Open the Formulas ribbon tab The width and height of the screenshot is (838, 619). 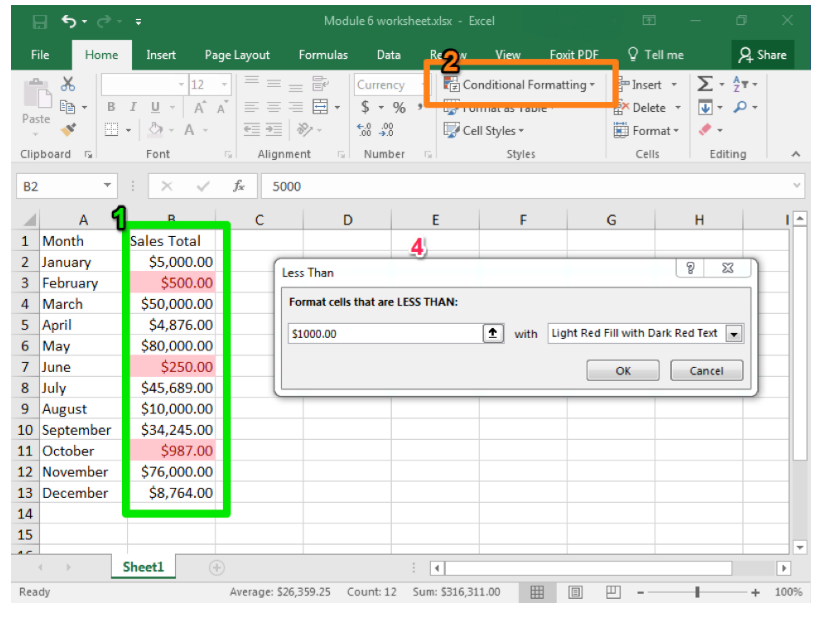(323, 55)
